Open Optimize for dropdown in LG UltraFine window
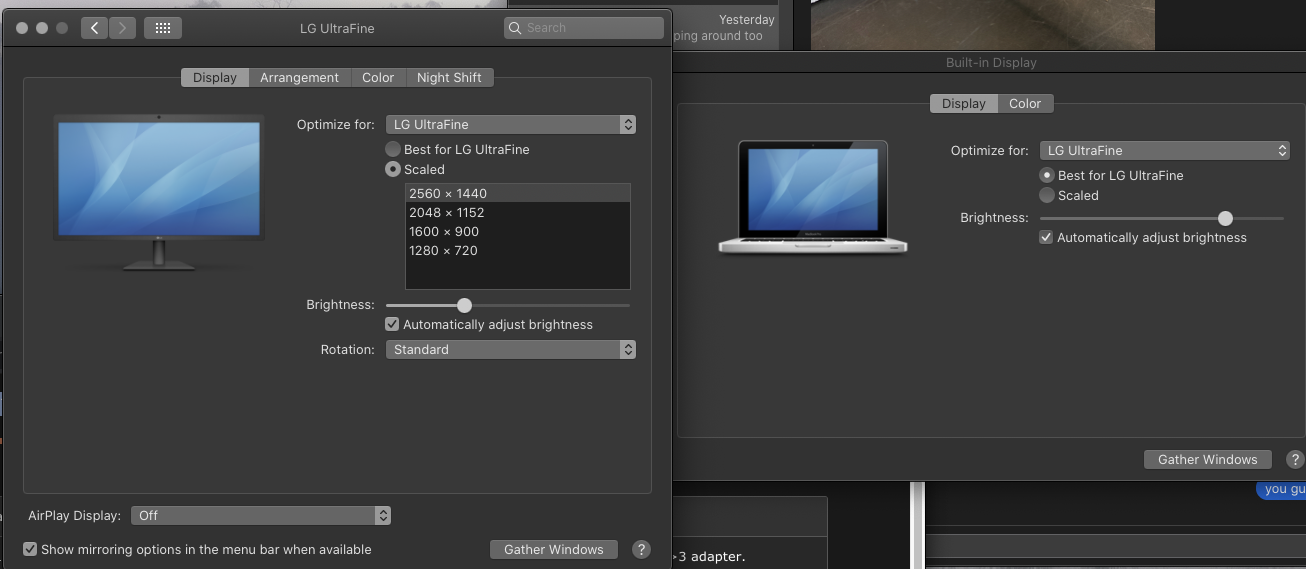 pyautogui.click(x=511, y=125)
